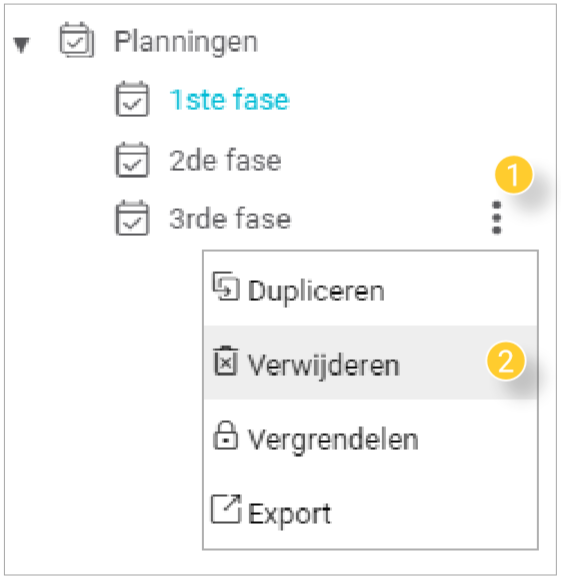Click the duplicate icon in the menu

226,287
